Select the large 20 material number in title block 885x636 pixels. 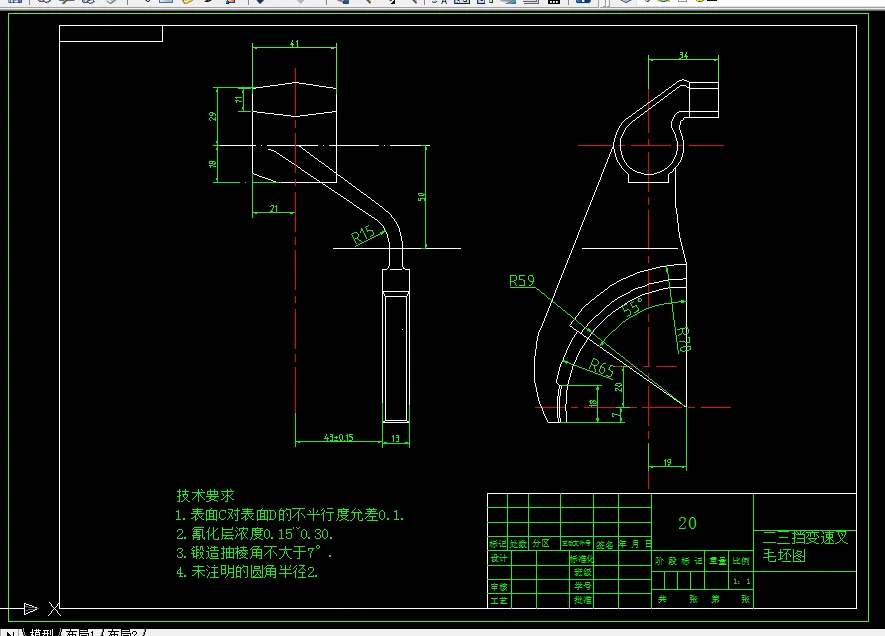(687, 523)
